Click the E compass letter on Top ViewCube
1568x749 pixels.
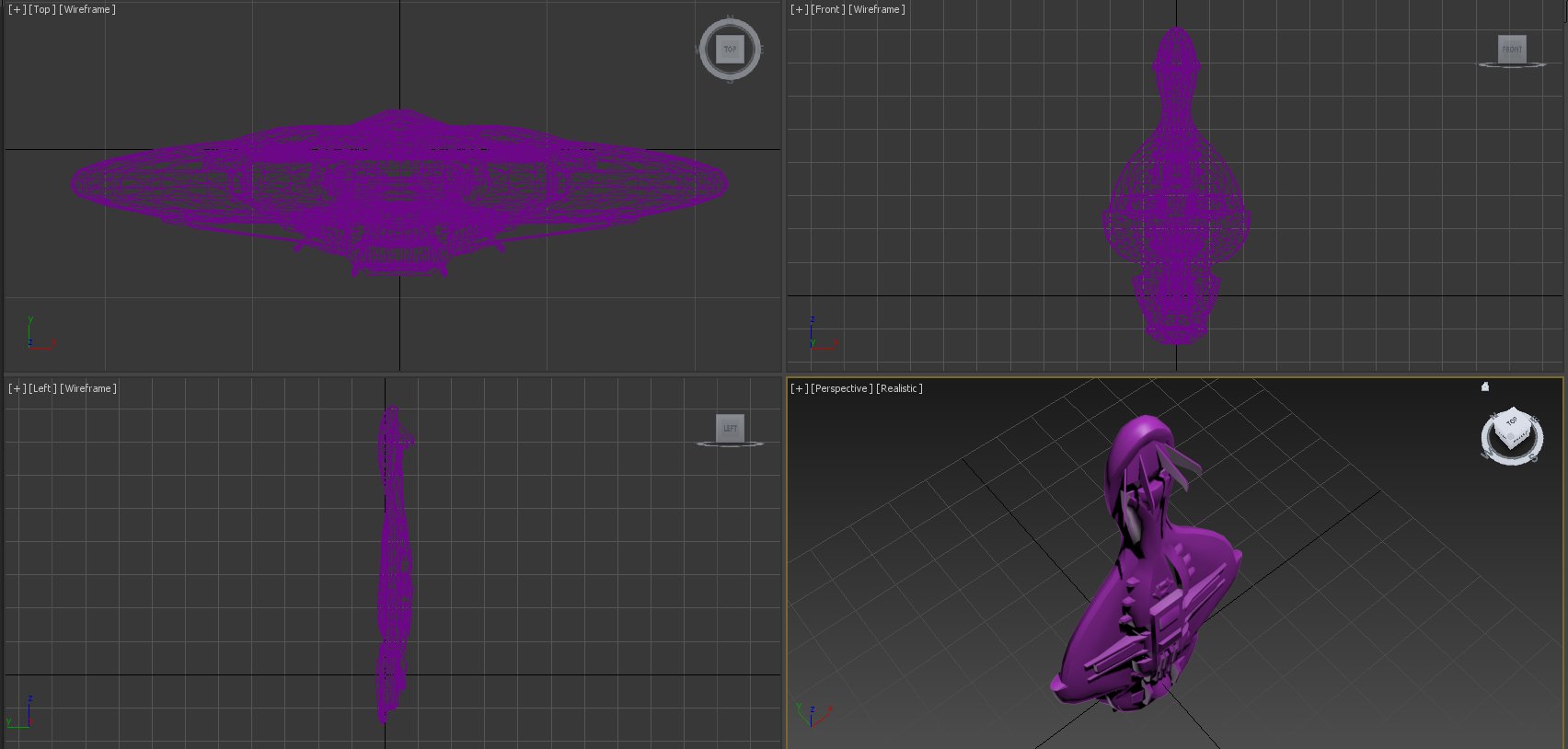[x=760, y=50]
